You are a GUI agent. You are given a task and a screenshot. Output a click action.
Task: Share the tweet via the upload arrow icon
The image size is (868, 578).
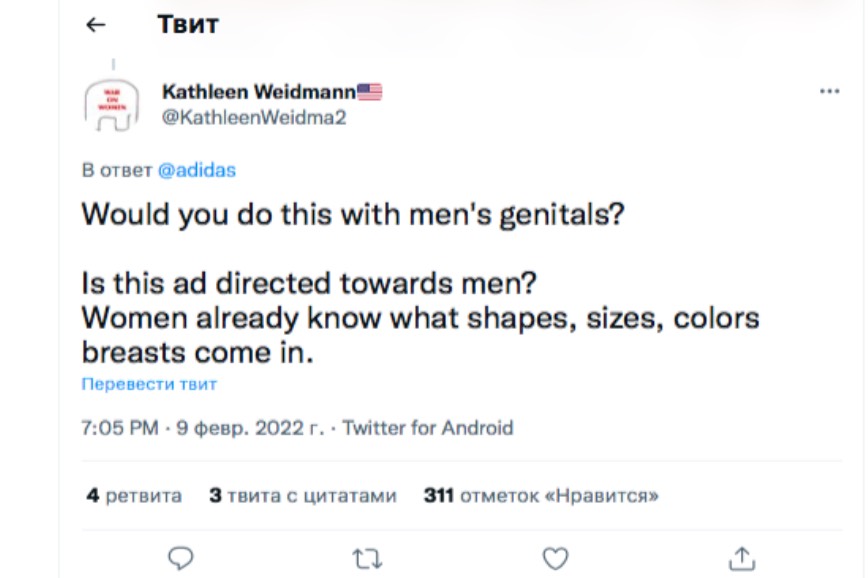(x=742, y=558)
